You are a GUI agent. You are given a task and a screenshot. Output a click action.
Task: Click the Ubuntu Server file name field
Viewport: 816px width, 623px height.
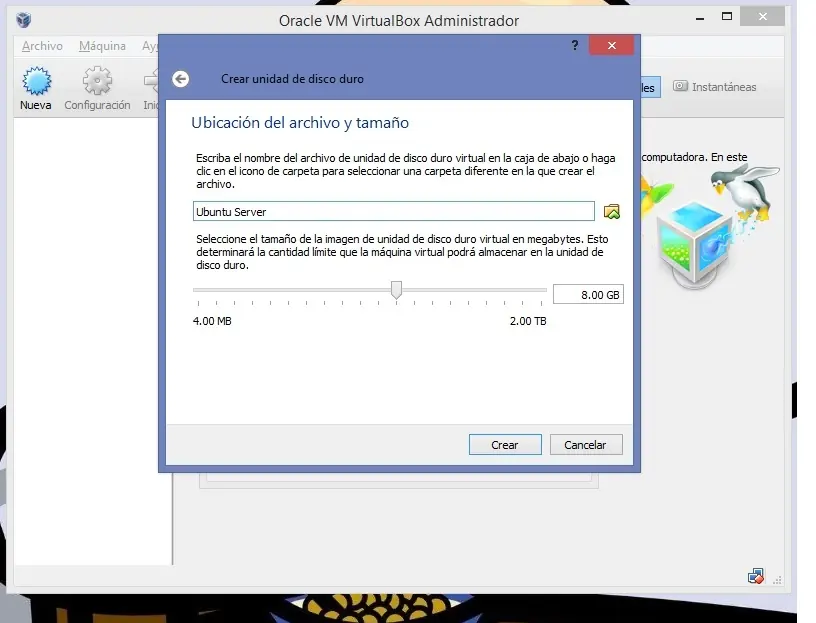pyautogui.click(x=393, y=211)
